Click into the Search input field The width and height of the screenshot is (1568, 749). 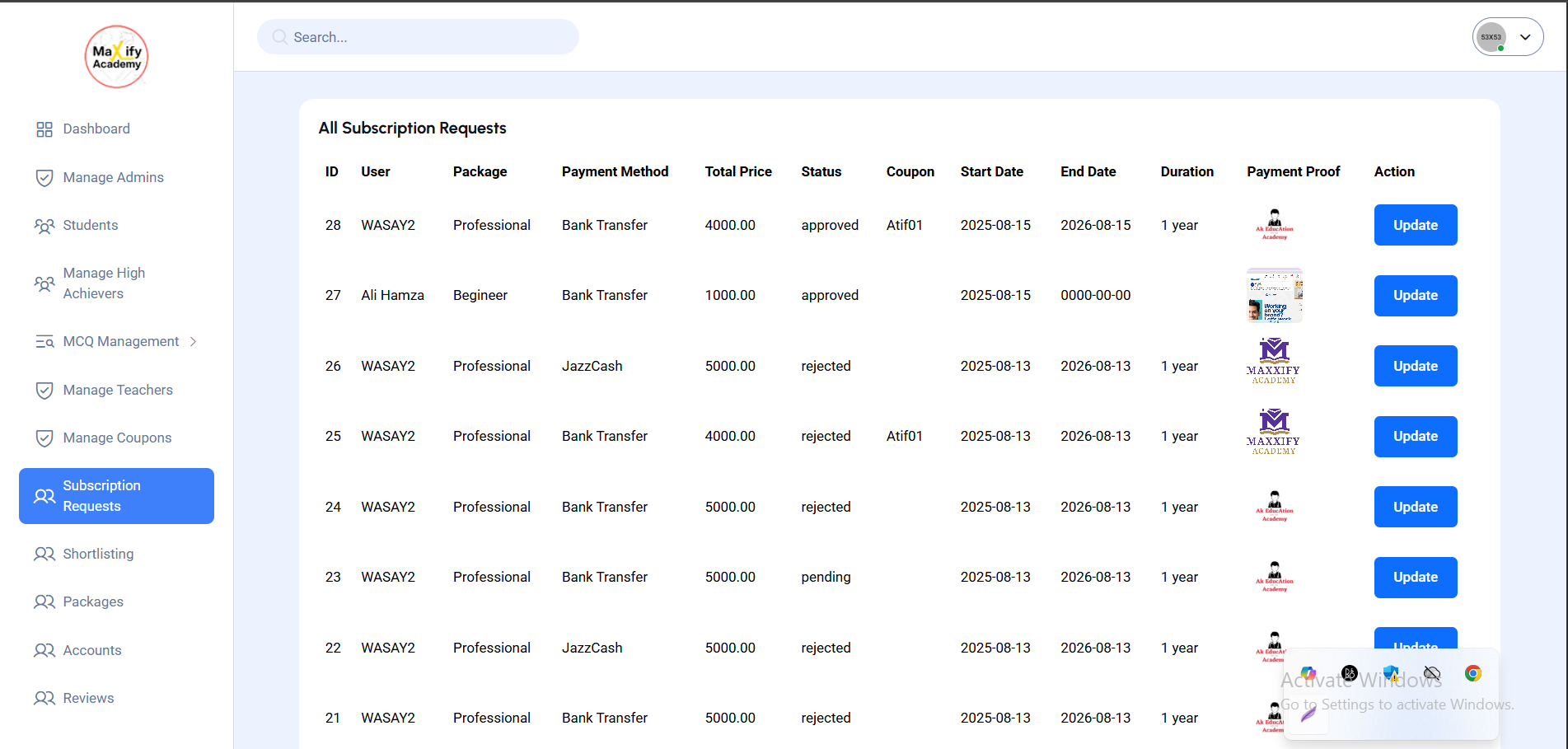(x=428, y=37)
